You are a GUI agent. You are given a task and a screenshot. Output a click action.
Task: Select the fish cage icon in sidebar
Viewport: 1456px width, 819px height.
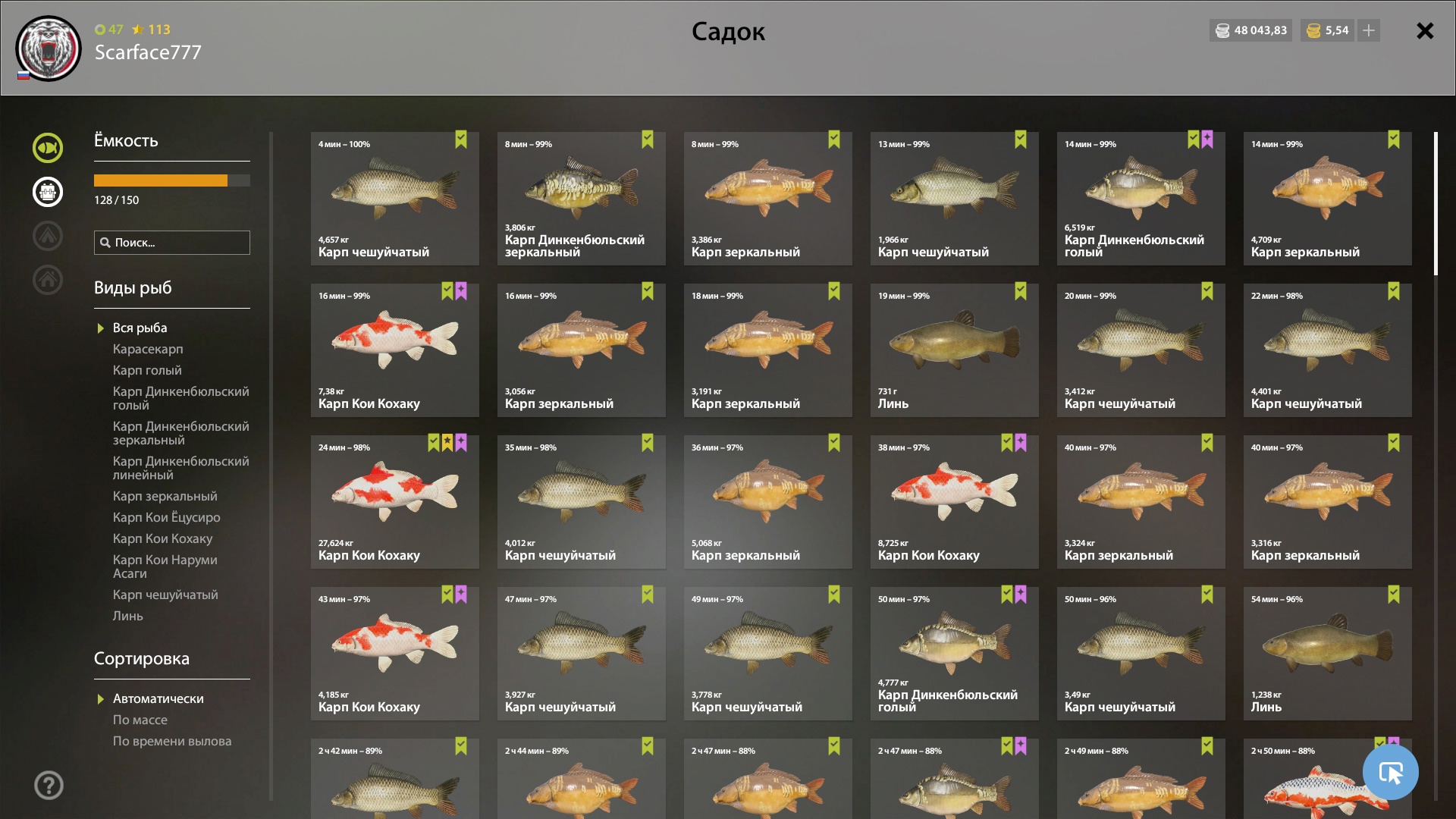click(48, 192)
